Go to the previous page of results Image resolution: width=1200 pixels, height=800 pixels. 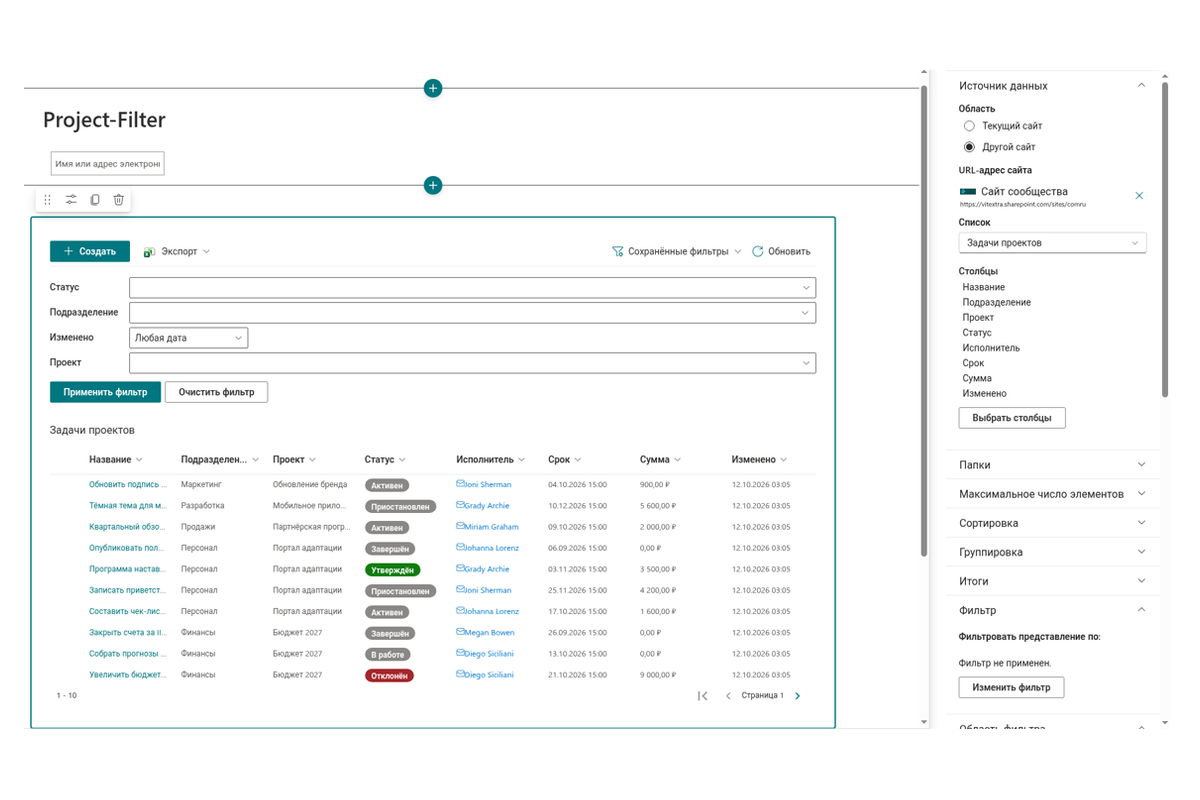[x=728, y=696]
